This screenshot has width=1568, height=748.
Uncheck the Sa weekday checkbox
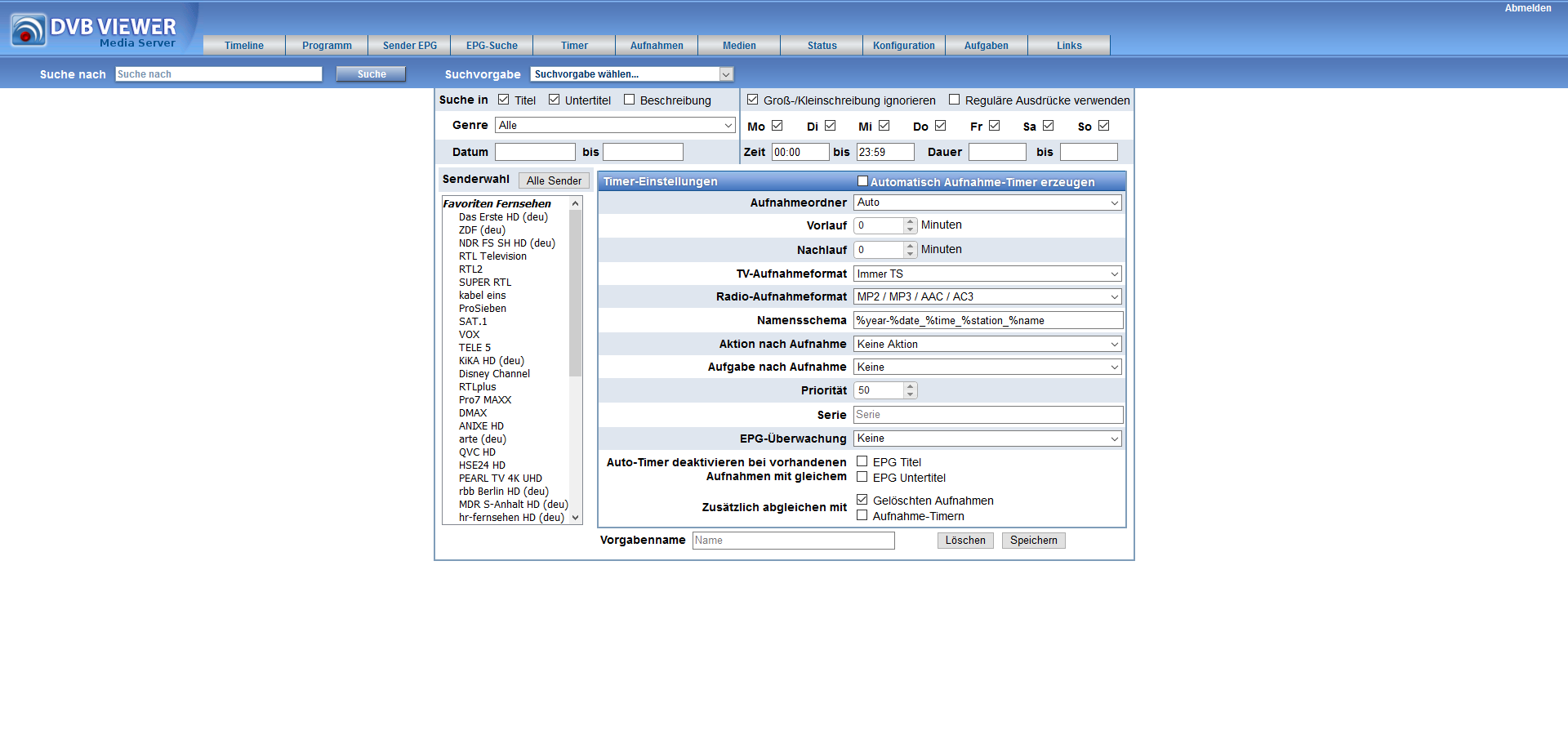point(1049,126)
